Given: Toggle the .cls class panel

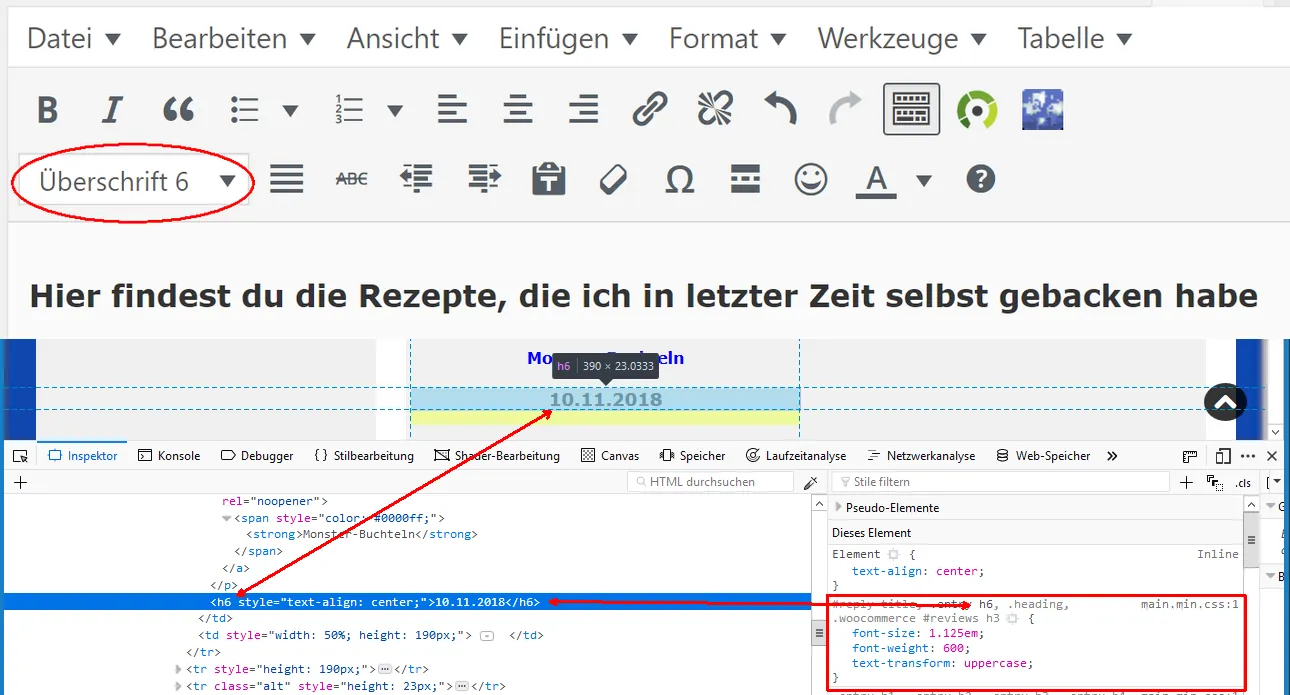Looking at the screenshot, I should tap(1243, 483).
